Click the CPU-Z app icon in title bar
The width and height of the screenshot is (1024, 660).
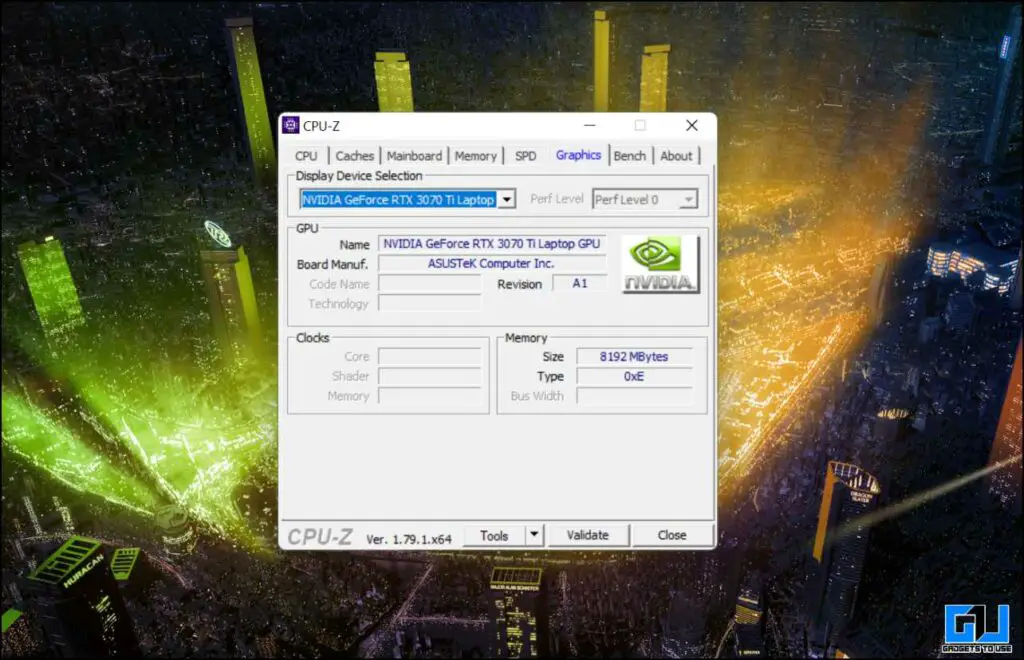tap(291, 125)
